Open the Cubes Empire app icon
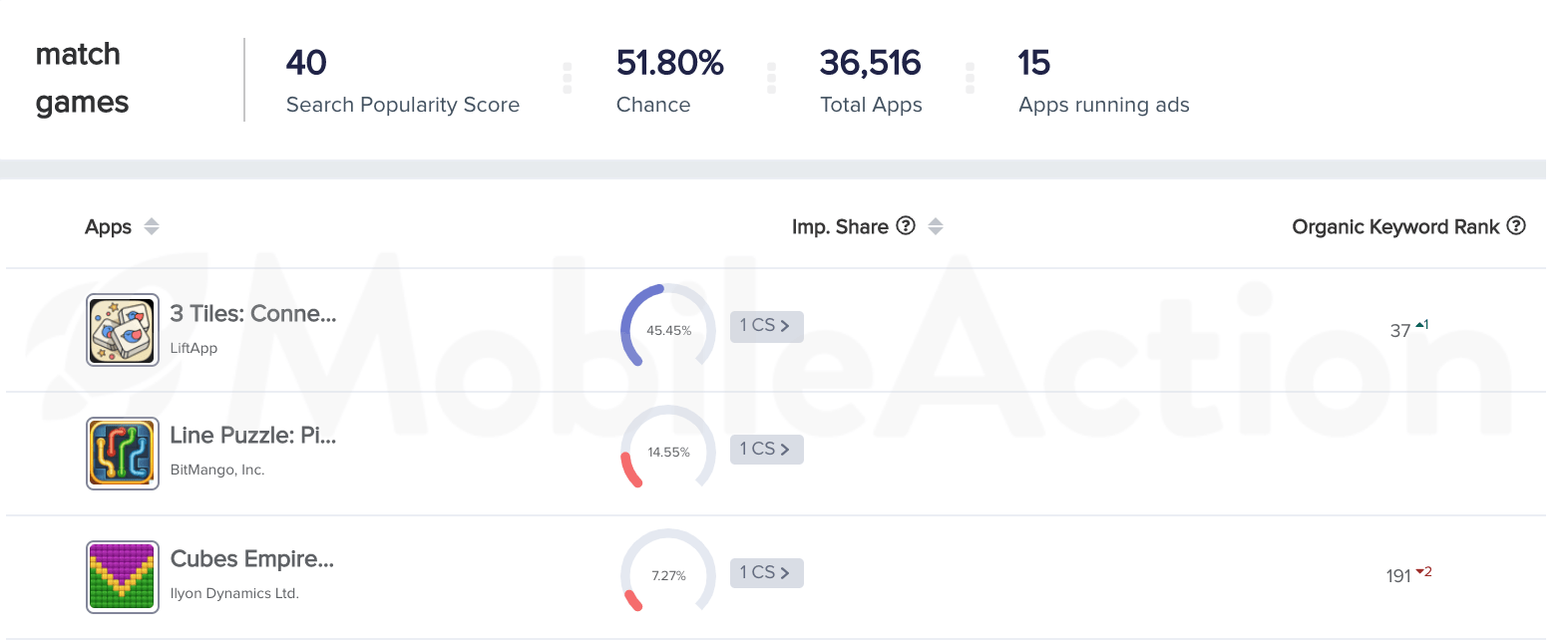 pos(123,577)
